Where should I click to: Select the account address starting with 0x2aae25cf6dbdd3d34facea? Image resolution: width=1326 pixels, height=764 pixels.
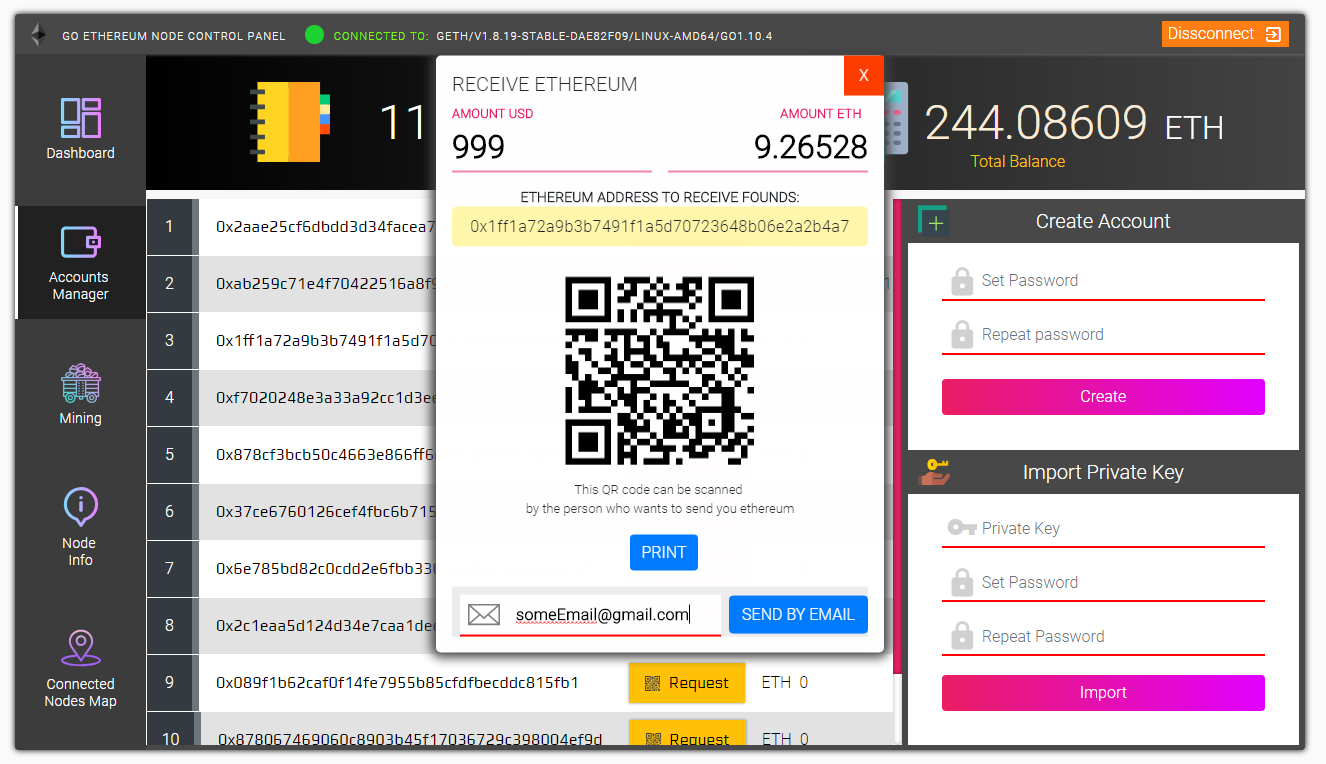pyautogui.click(x=326, y=227)
